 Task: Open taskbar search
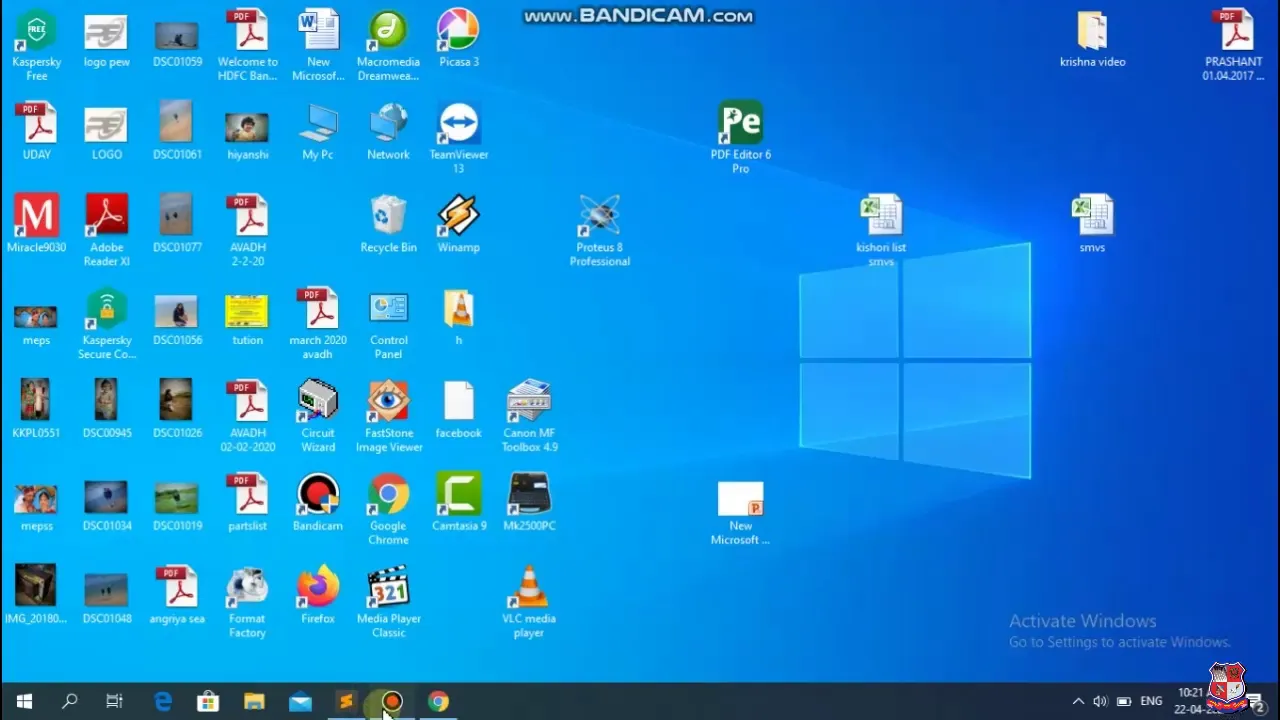[69, 702]
